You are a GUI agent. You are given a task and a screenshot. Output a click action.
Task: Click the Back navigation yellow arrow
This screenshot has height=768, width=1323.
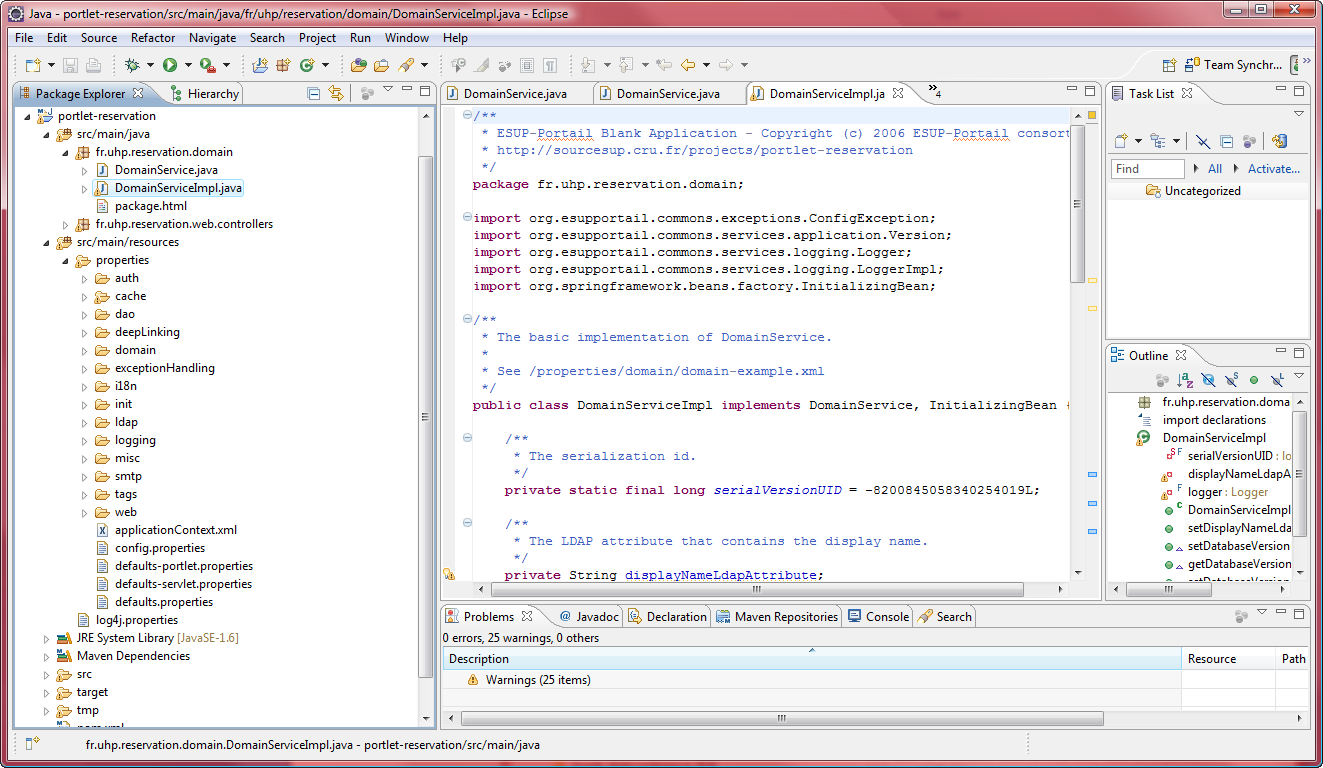[x=688, y=65]
